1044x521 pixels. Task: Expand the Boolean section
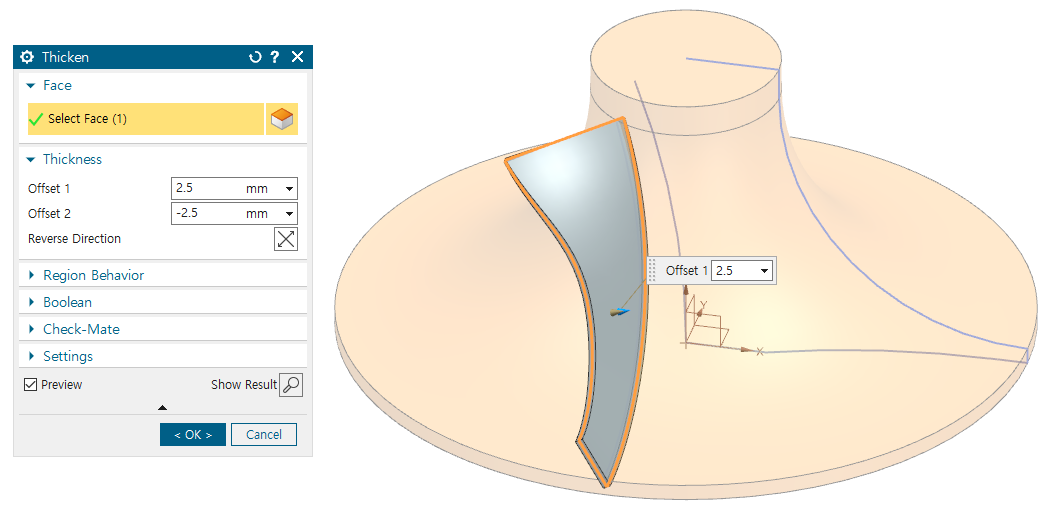click(31, 302)
